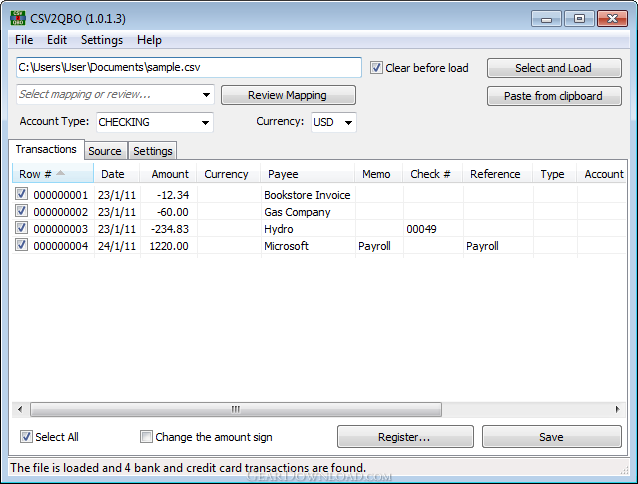Click the Account column header
Viewport: 638px width, 484px height.
(x=601, y=174)
